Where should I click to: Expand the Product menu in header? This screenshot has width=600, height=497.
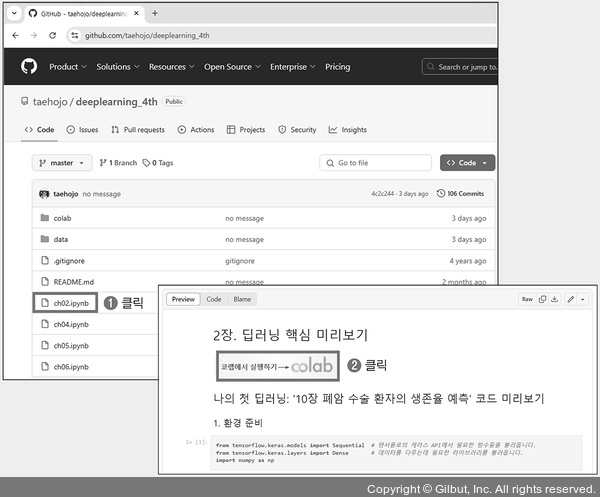point(67,67)
